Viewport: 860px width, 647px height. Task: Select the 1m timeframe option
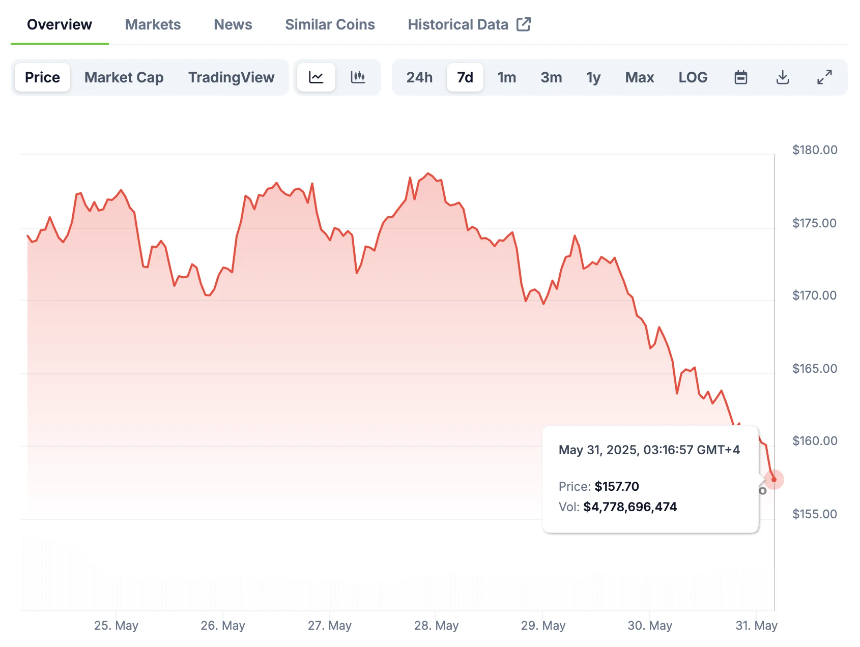click(x=507, y=77)
